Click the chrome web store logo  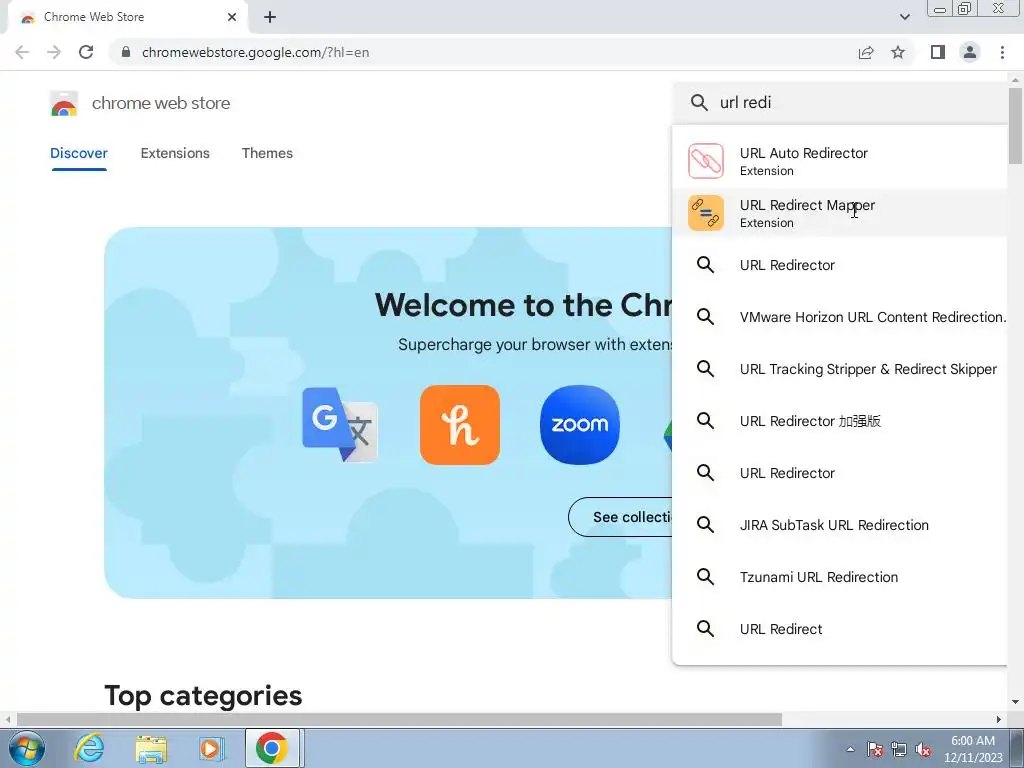coord(64,103)
